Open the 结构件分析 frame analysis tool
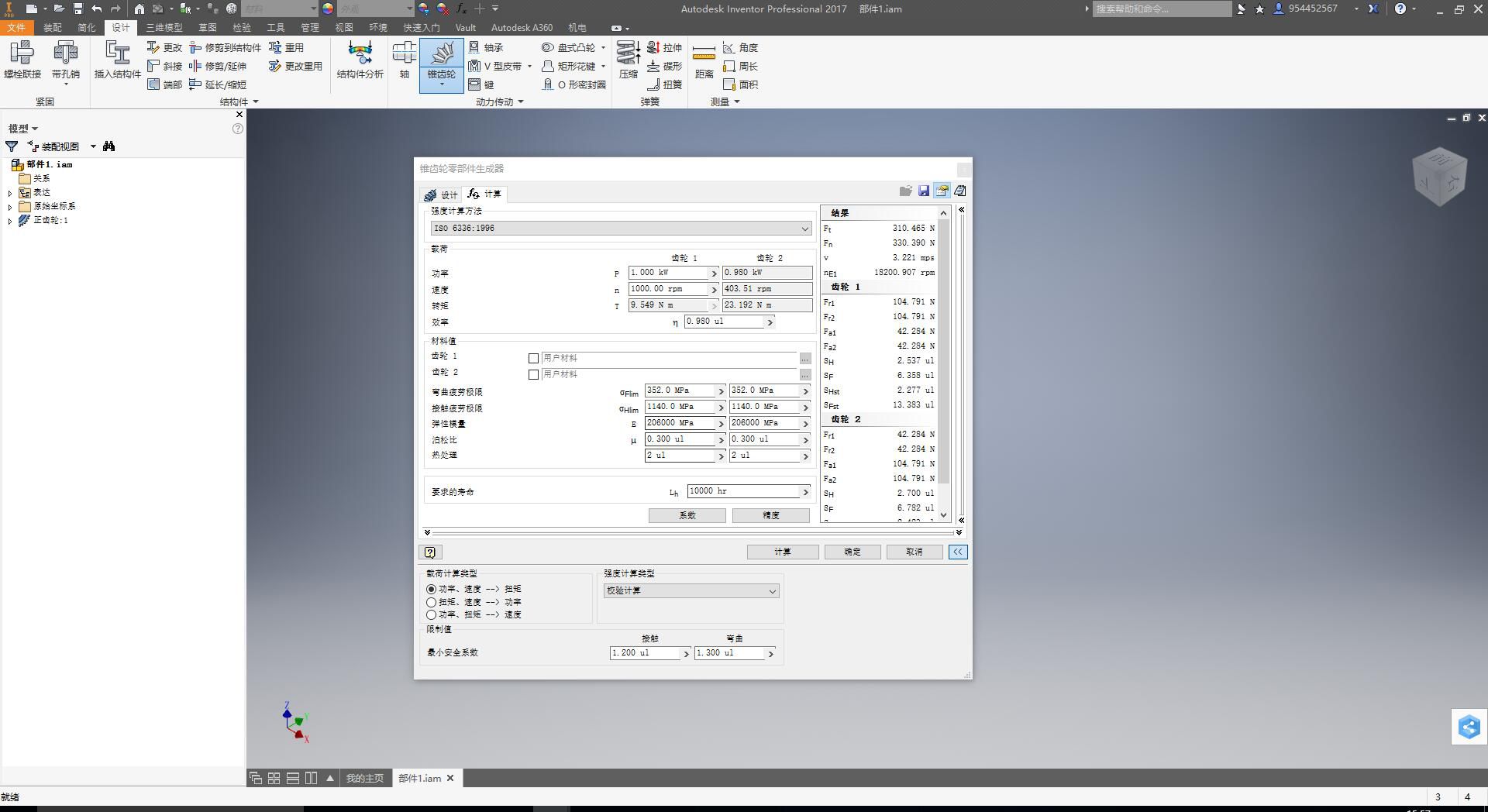 pyautogui.click(x=360, y=60)
